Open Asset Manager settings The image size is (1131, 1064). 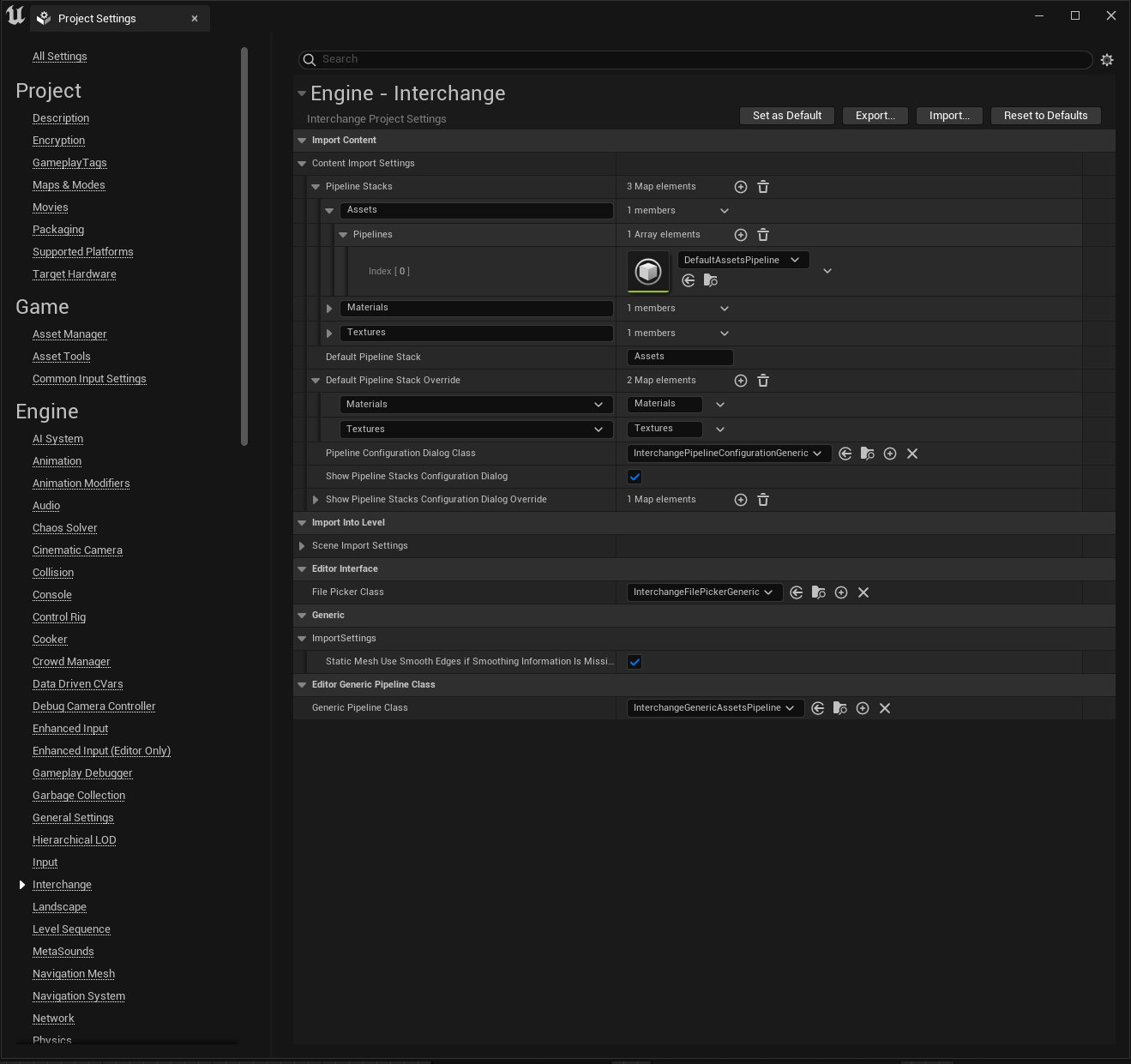pyautogui.click(x=69, y=334)
